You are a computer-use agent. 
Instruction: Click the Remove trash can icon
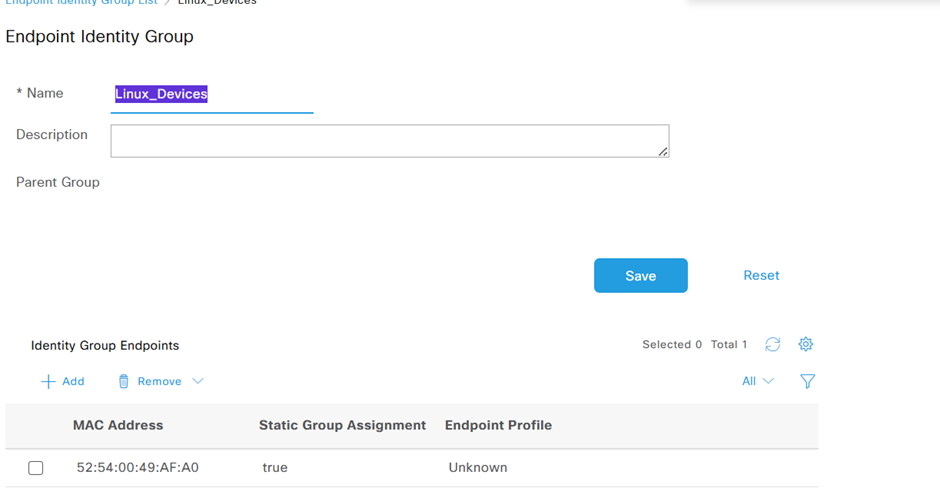pos(124,381)
